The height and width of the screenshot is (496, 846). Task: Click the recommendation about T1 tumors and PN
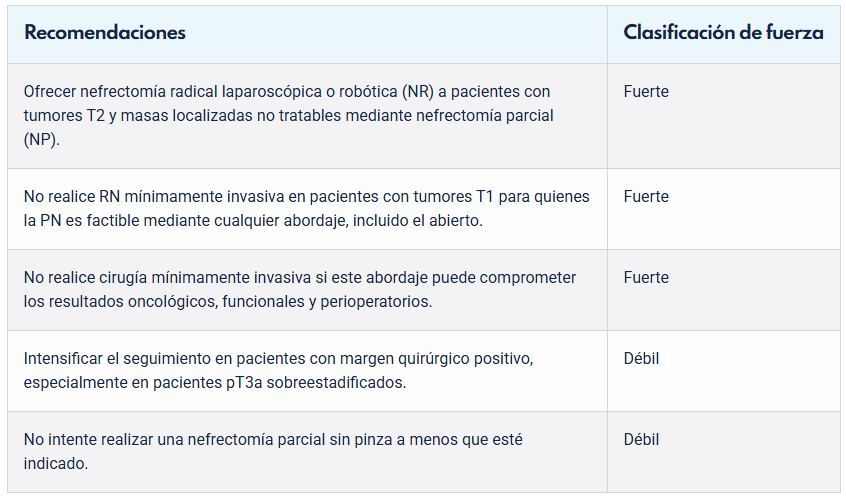[306, 208]
